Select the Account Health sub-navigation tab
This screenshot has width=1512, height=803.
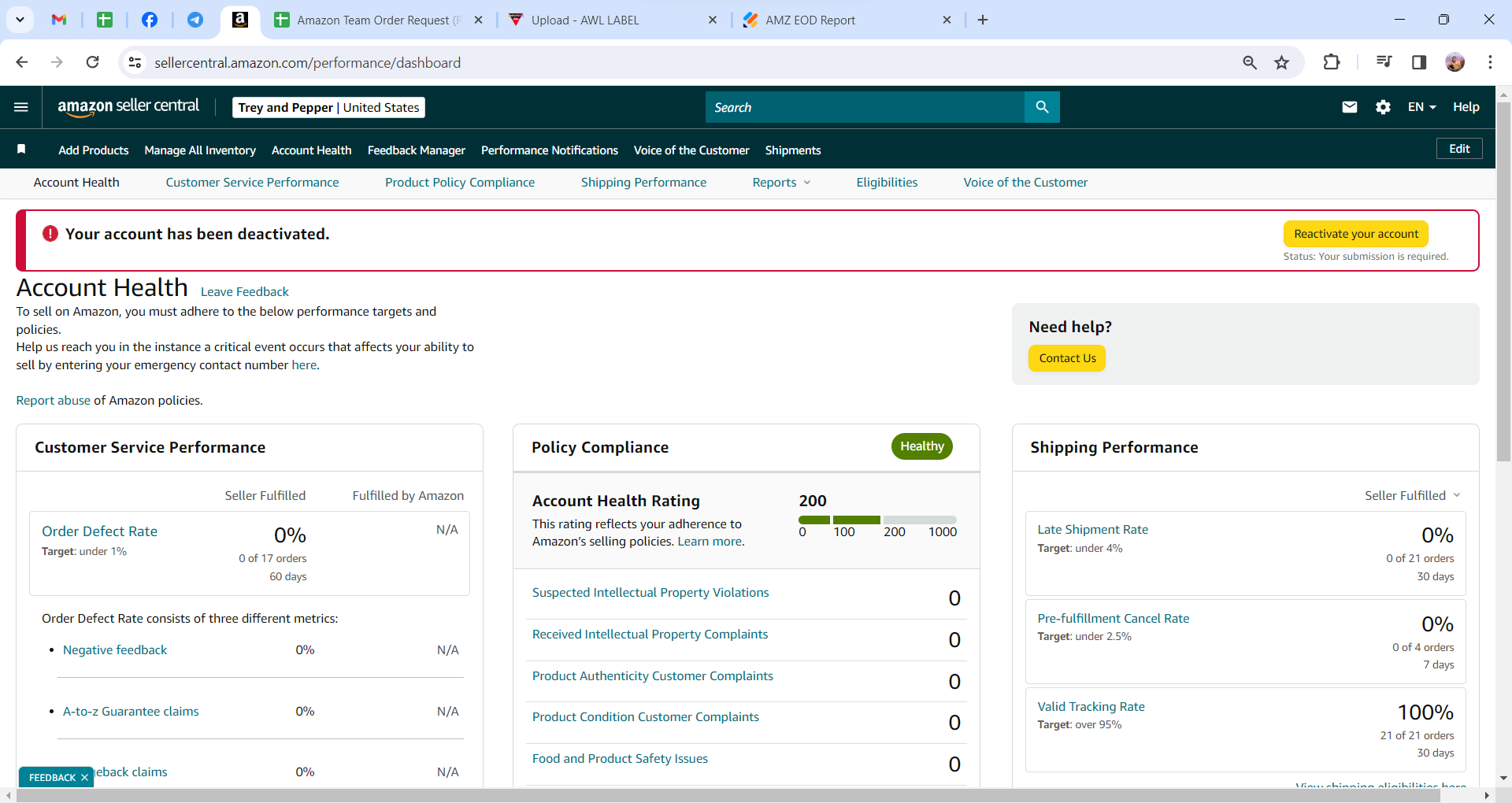click(76, 183)
